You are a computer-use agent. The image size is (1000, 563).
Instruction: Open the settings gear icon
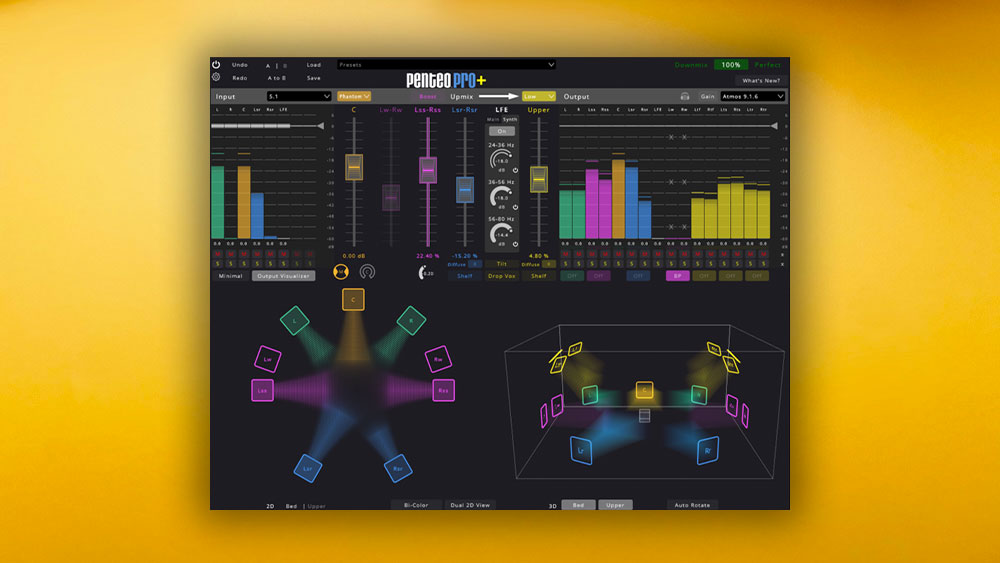216,77
